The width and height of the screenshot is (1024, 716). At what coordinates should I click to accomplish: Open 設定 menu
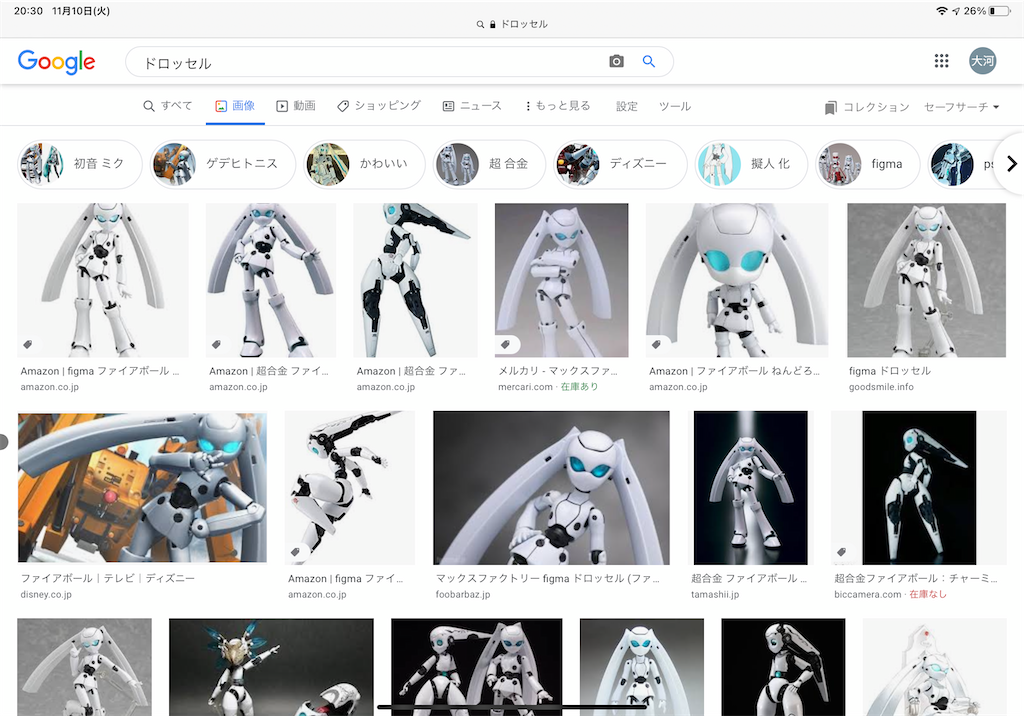coord(626,106)
